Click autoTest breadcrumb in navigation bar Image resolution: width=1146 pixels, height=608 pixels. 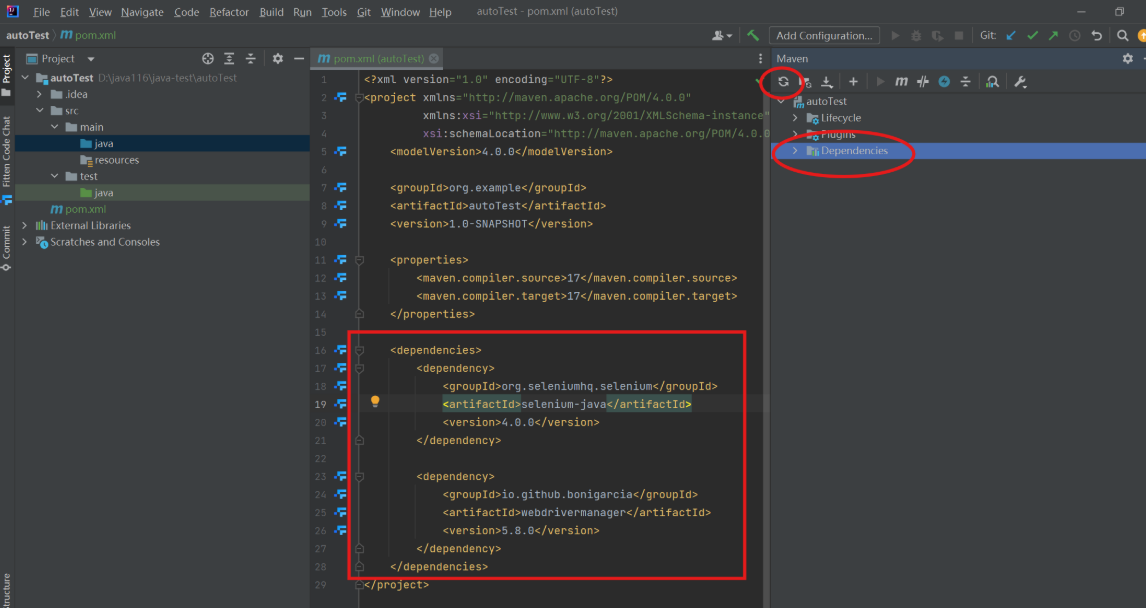pos(28,35)
